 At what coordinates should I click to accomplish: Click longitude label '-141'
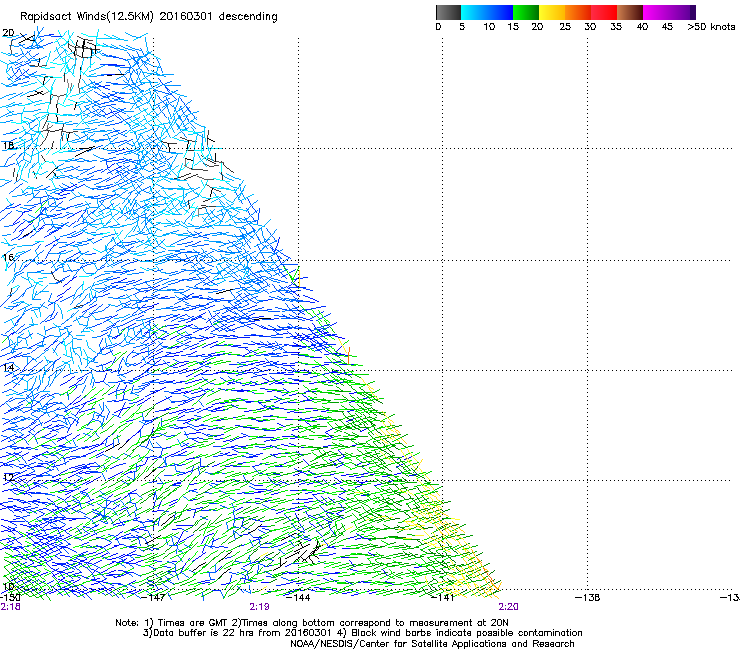443,598
